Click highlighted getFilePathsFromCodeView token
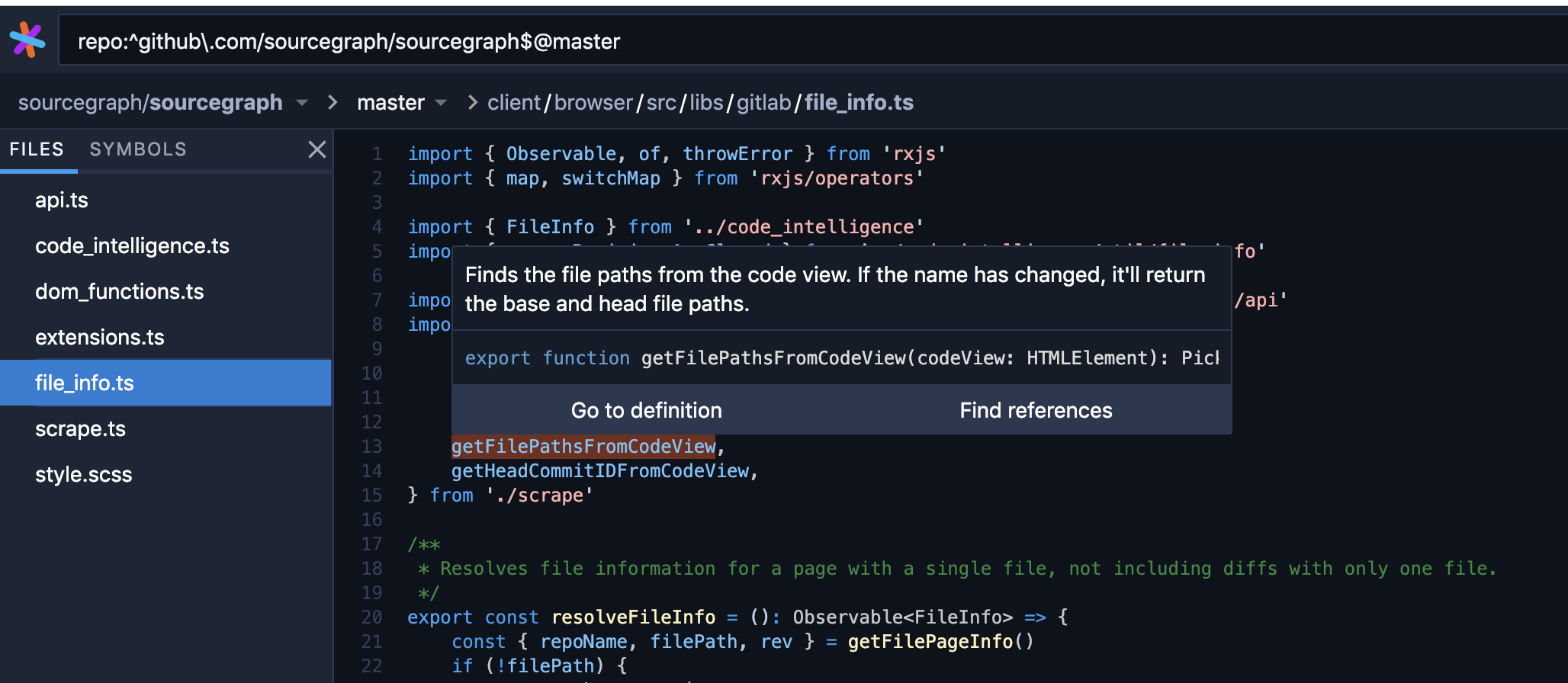Screen dimensions: 1568x683 pos(583,447)
